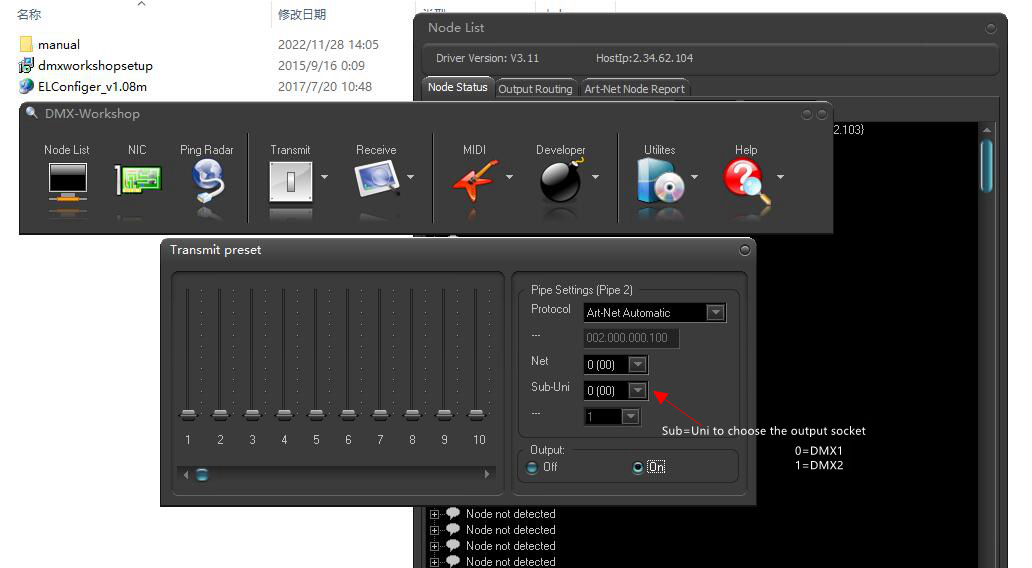1032x568 pixels.
Task: Select the dmxworkshopsetup installer icon
Action: 26,65
